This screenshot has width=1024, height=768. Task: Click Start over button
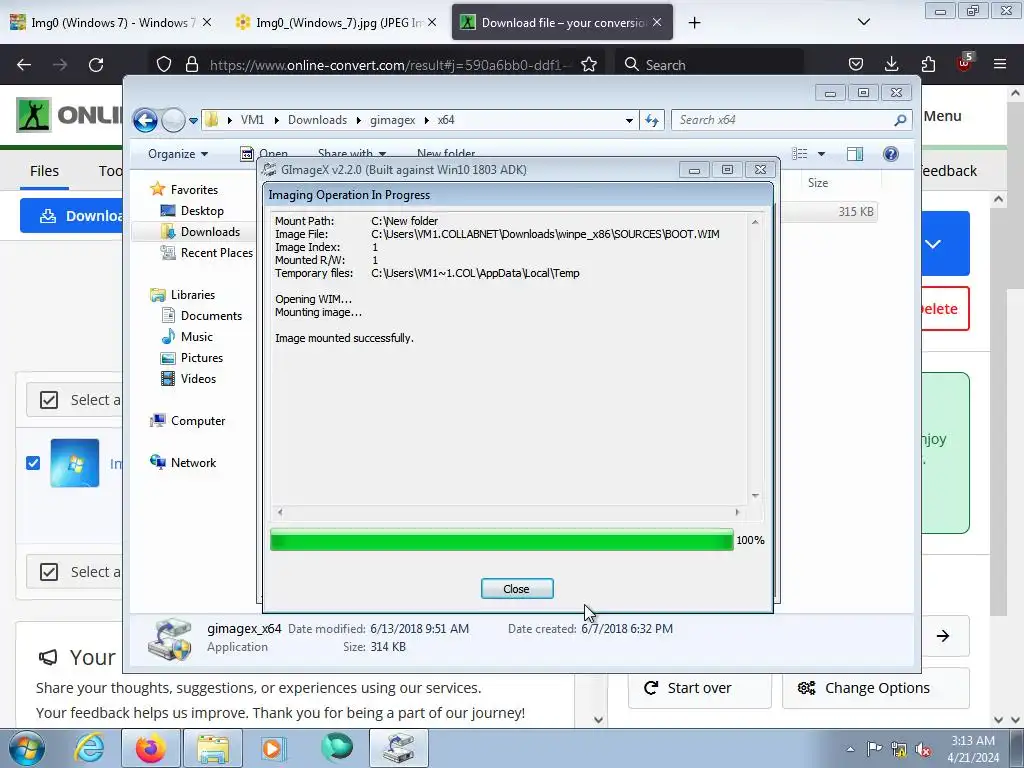tap(699, 688)
